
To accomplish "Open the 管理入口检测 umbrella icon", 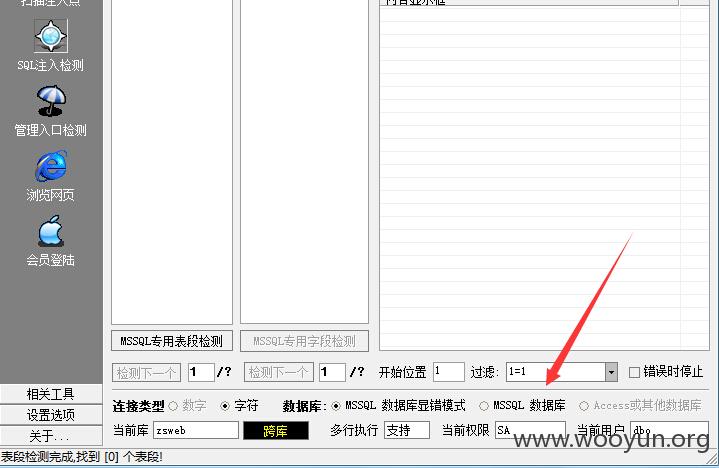I will coord(51,101).
